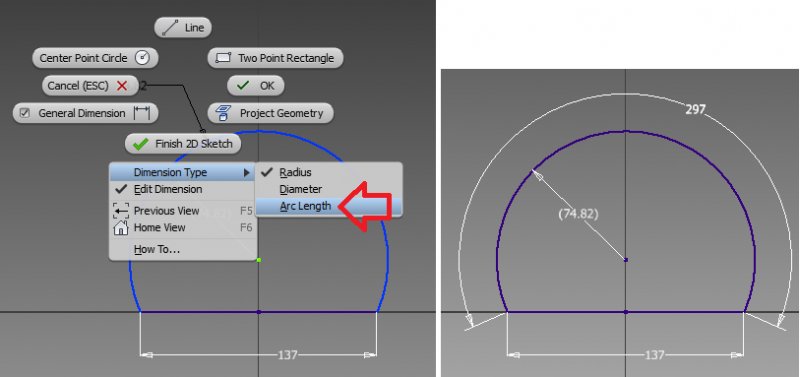Click the red X cancel icon

[x=122, y=86]
